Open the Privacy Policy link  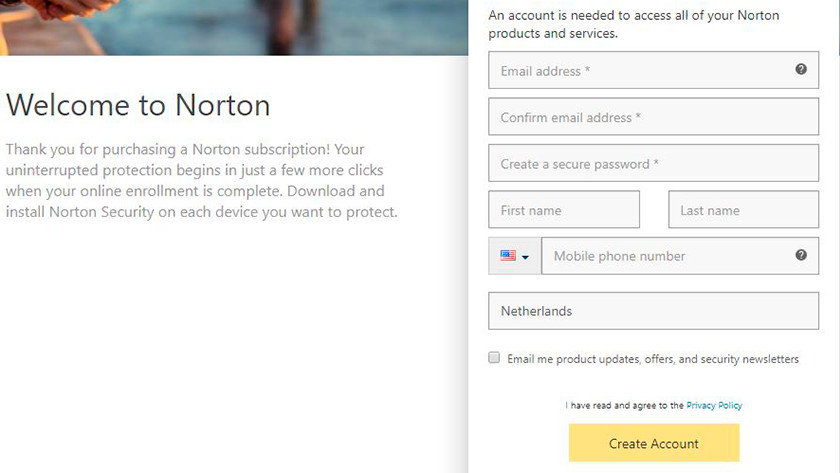(714, 406)
